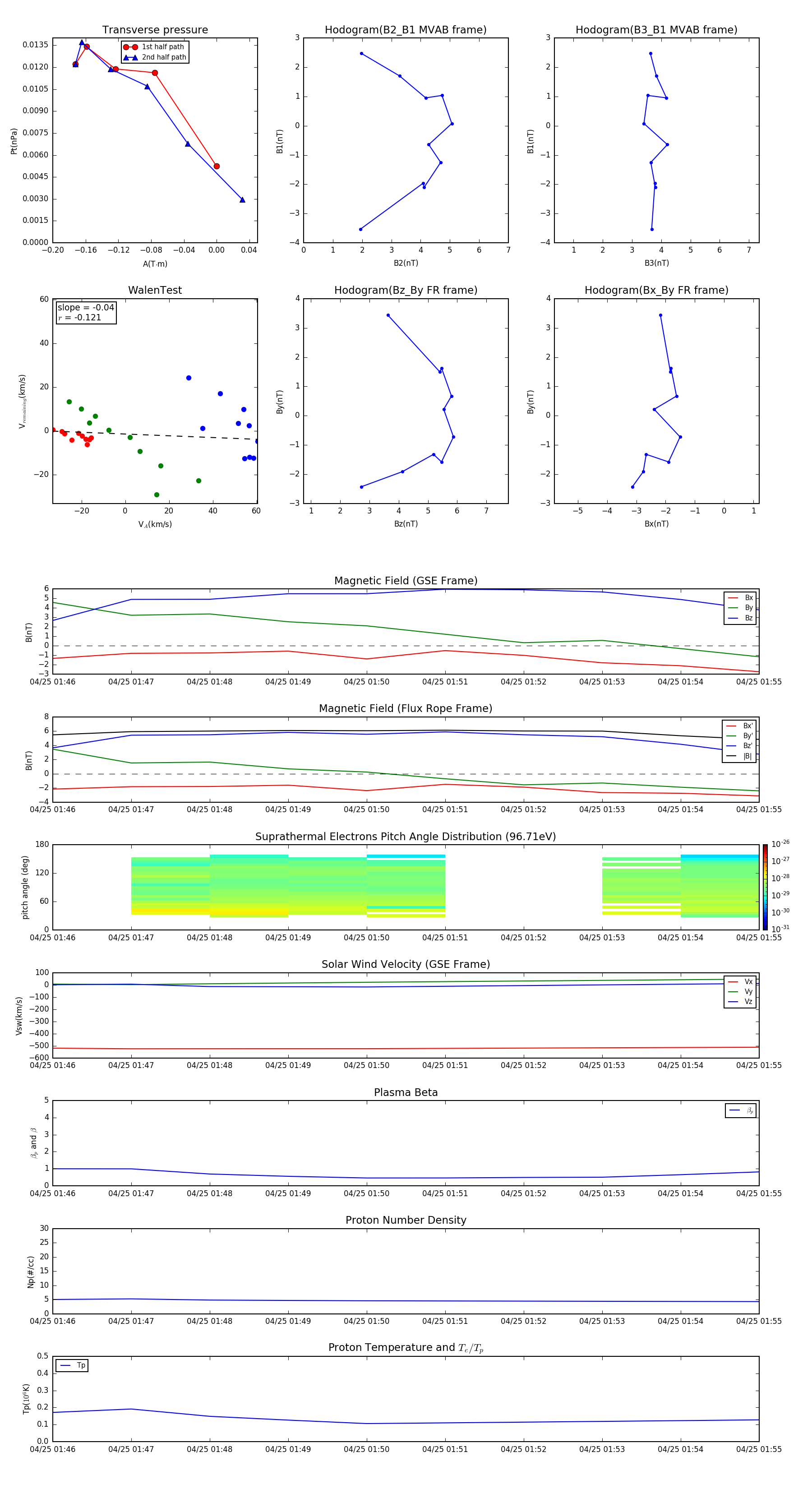
Task: Select the red Bx entry in GSE legend
Action: (x=740, y=598)
